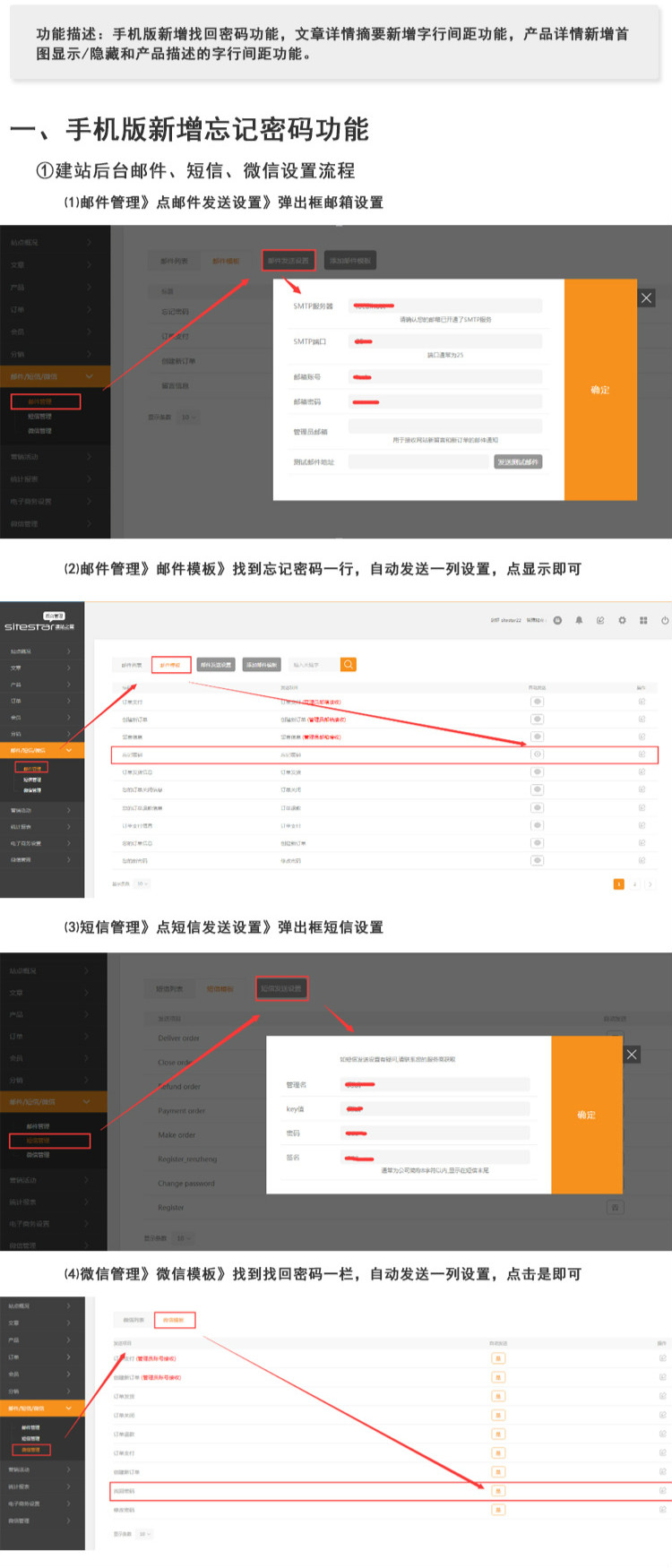The width and height of the screenshot is (672, 1568).
Task: Click the SMTP服务器 input field in the email dialog
Action: click(445, 306)
